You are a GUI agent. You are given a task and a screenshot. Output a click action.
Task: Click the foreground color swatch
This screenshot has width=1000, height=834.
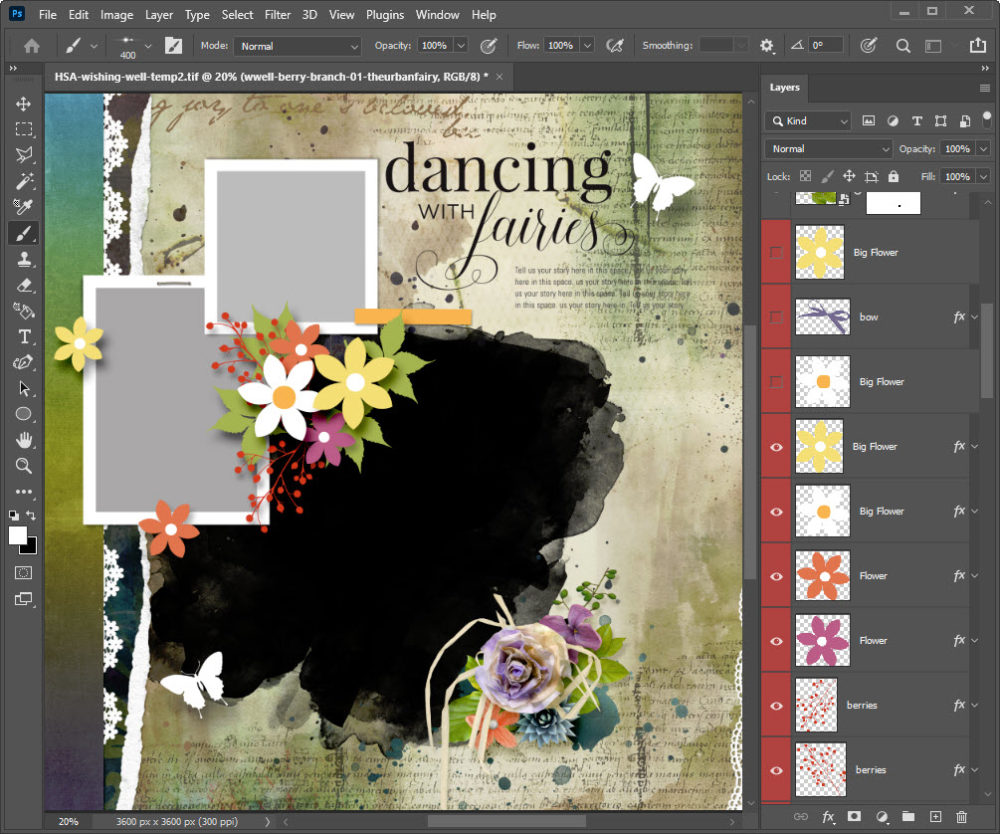point(18,536)
